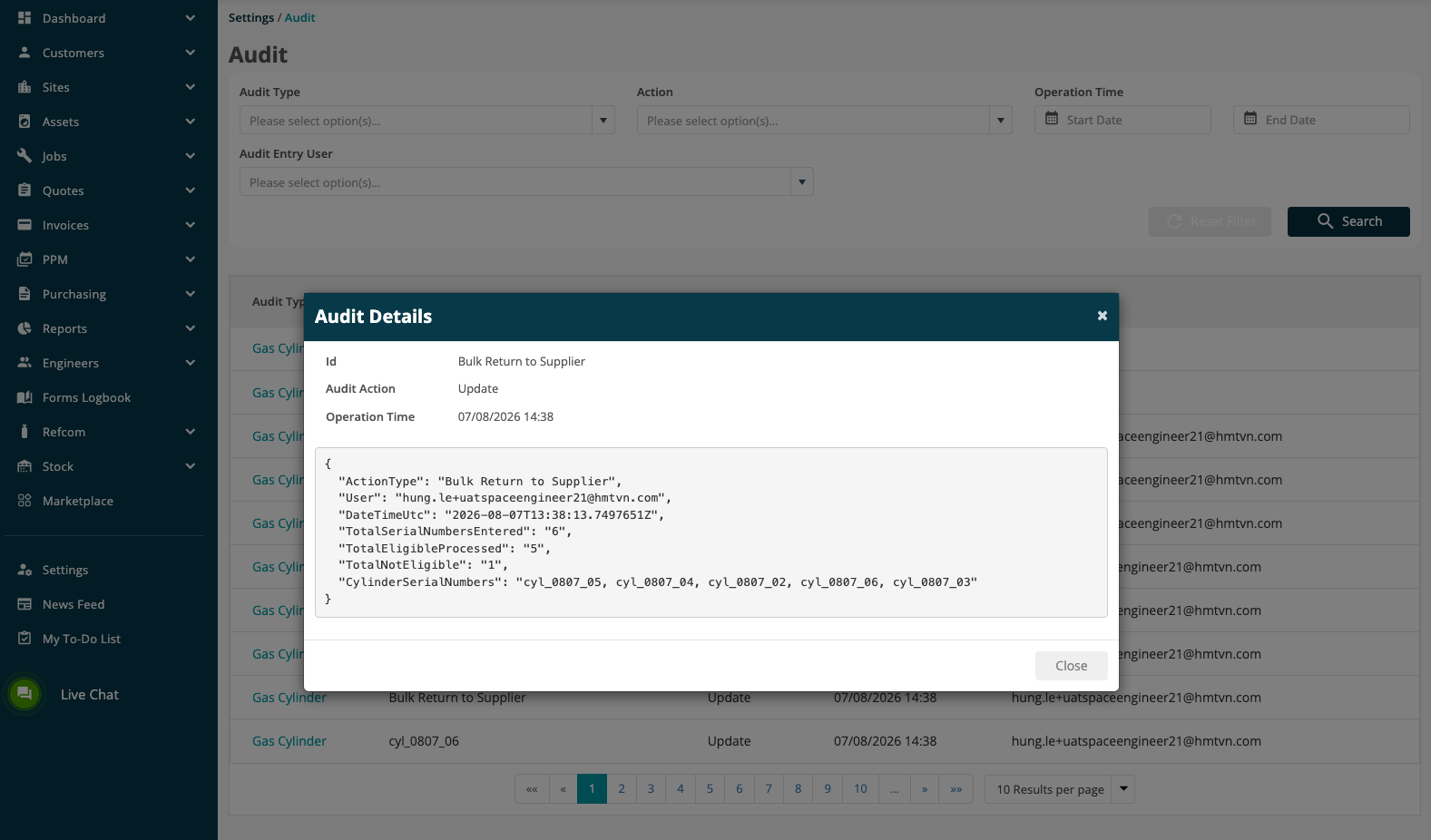Click the Reset Filter button
Screen dimensions: 1431x840
1210,221
